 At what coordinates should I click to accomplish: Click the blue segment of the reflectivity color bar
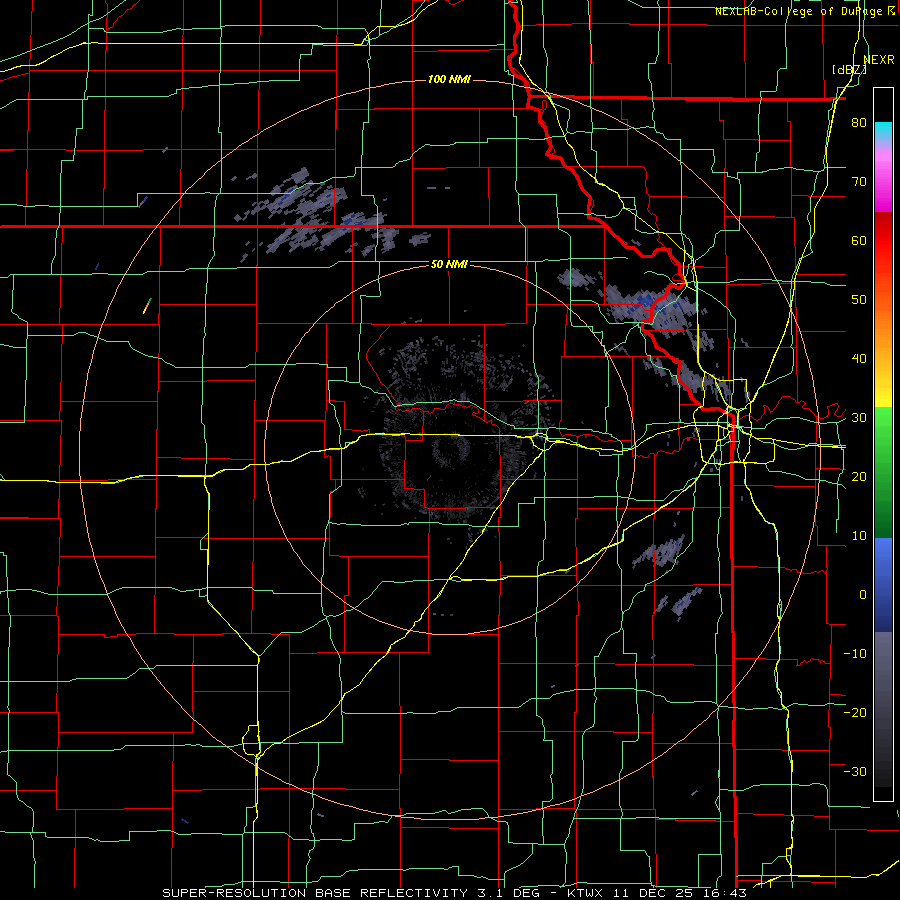[x=883, y=584]
